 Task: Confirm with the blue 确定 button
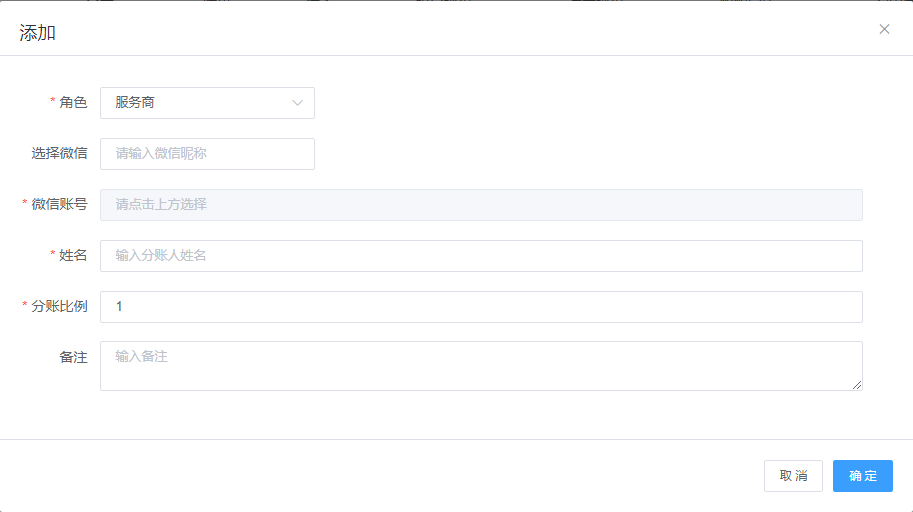pyautogui.click(x=862, y=476)
